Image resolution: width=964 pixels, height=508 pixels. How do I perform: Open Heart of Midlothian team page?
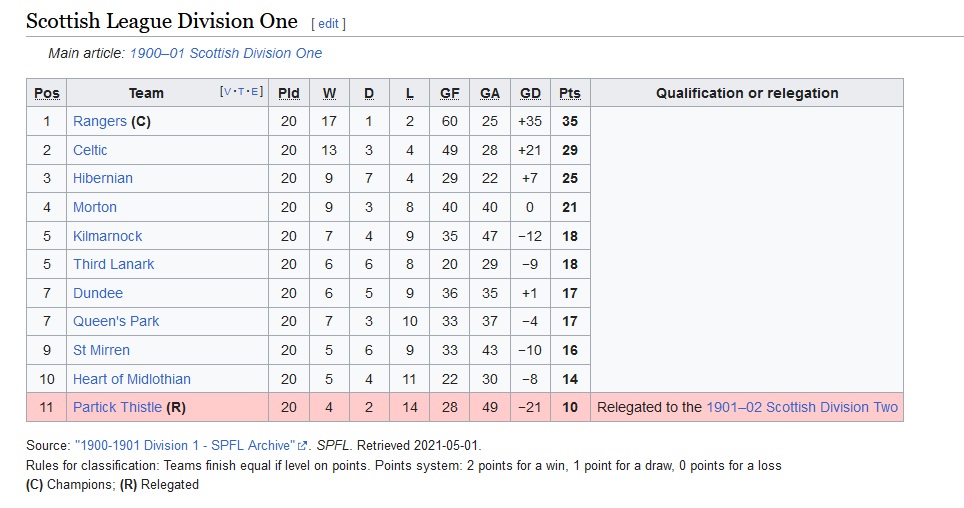132,379
